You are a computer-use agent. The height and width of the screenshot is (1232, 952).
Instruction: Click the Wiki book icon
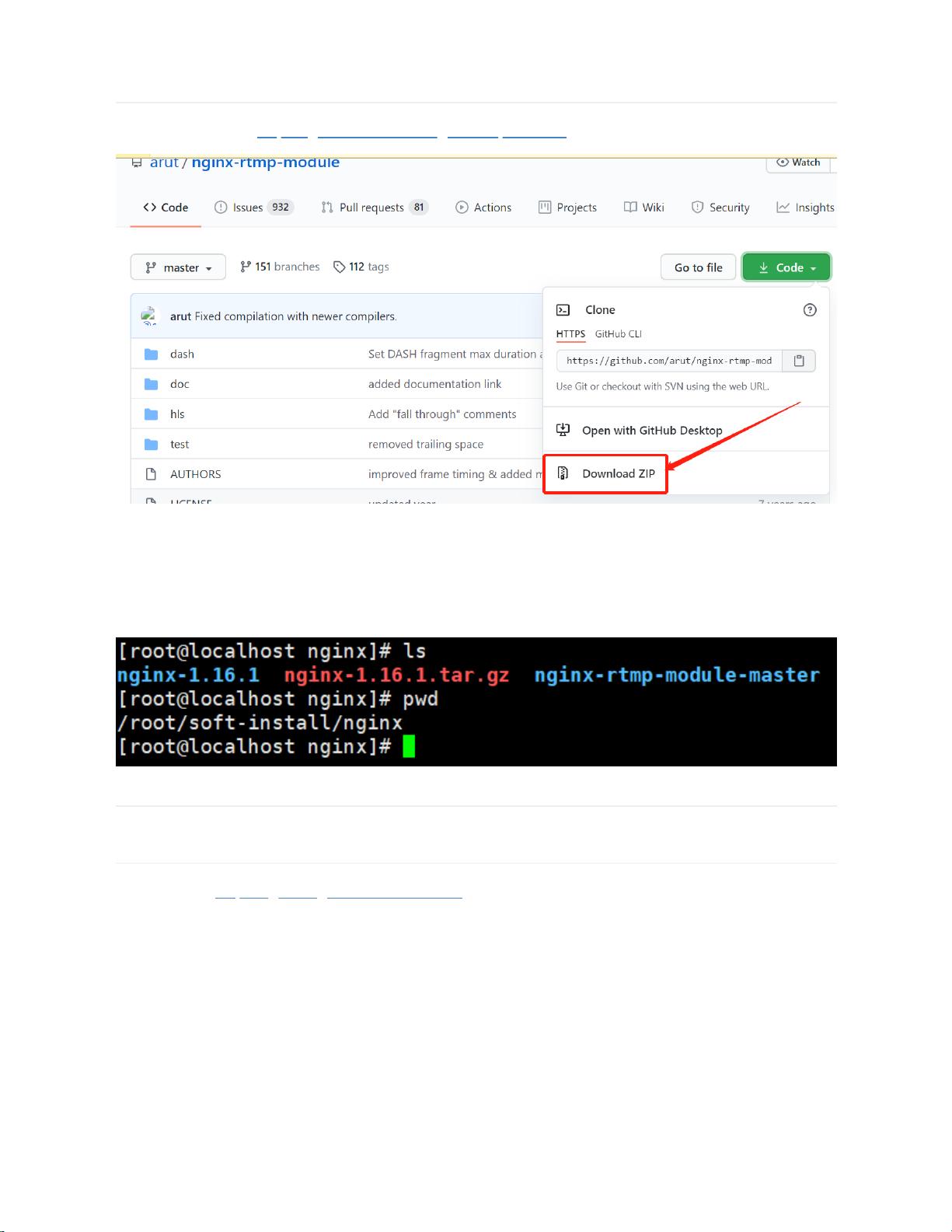pos(630,208)
